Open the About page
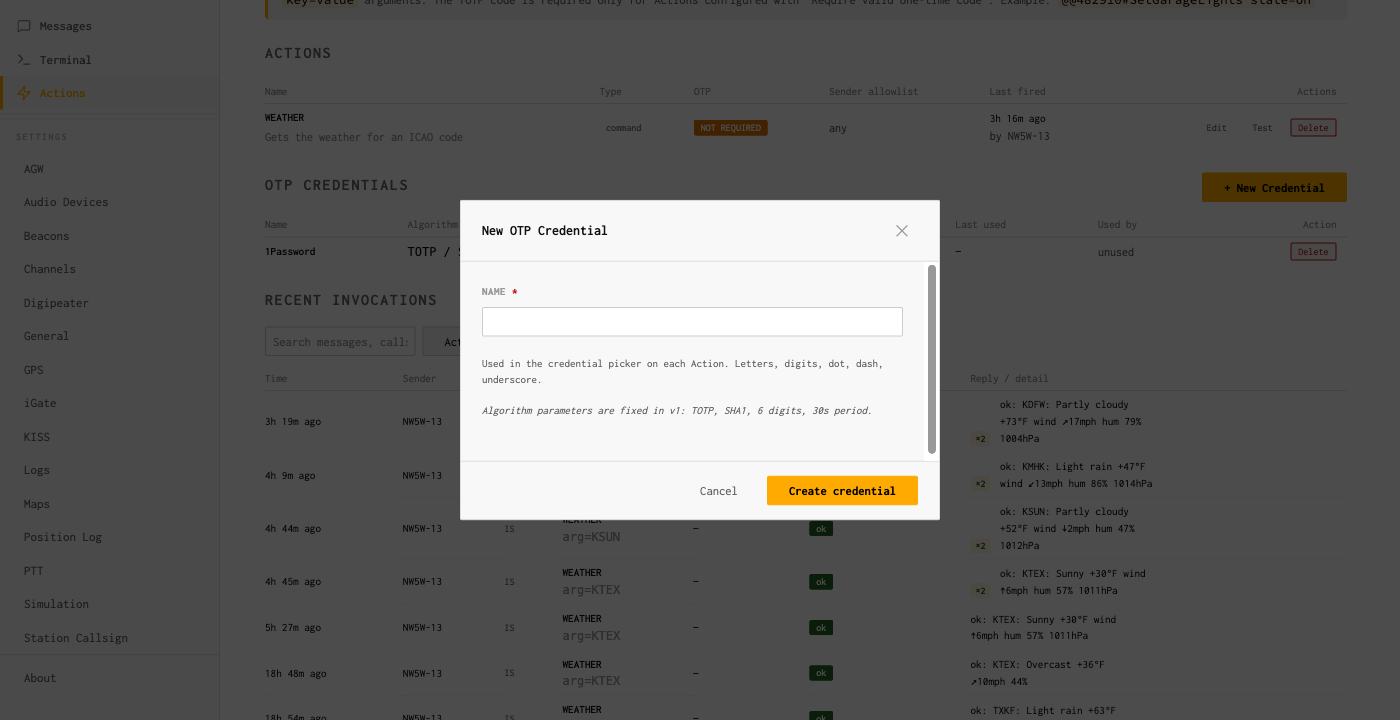The height and width of the screenshot is (720, 1400). click(x=40, y=678)
